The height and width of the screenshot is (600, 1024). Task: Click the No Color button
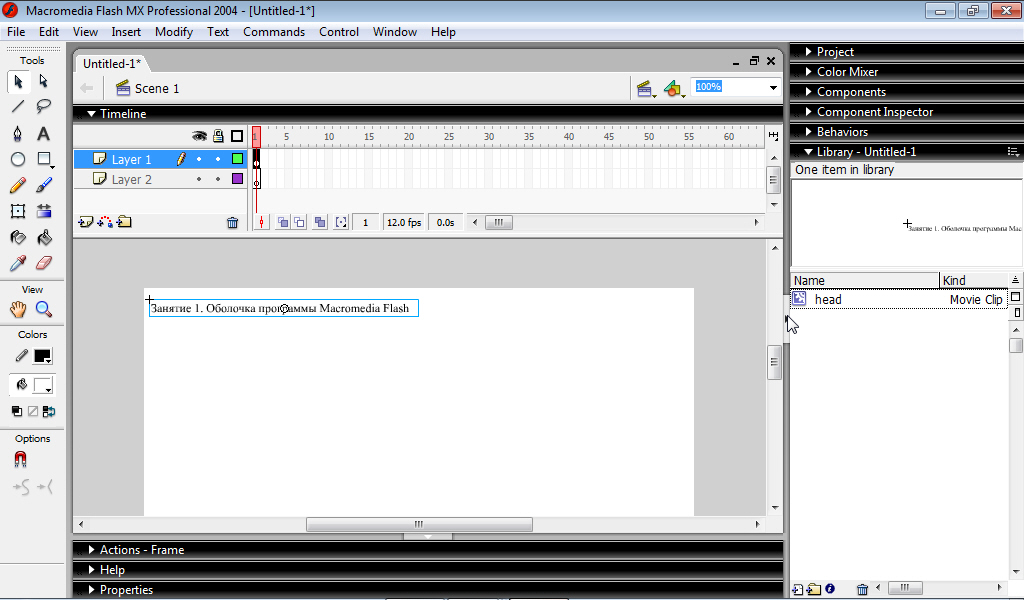click(33, 411)
